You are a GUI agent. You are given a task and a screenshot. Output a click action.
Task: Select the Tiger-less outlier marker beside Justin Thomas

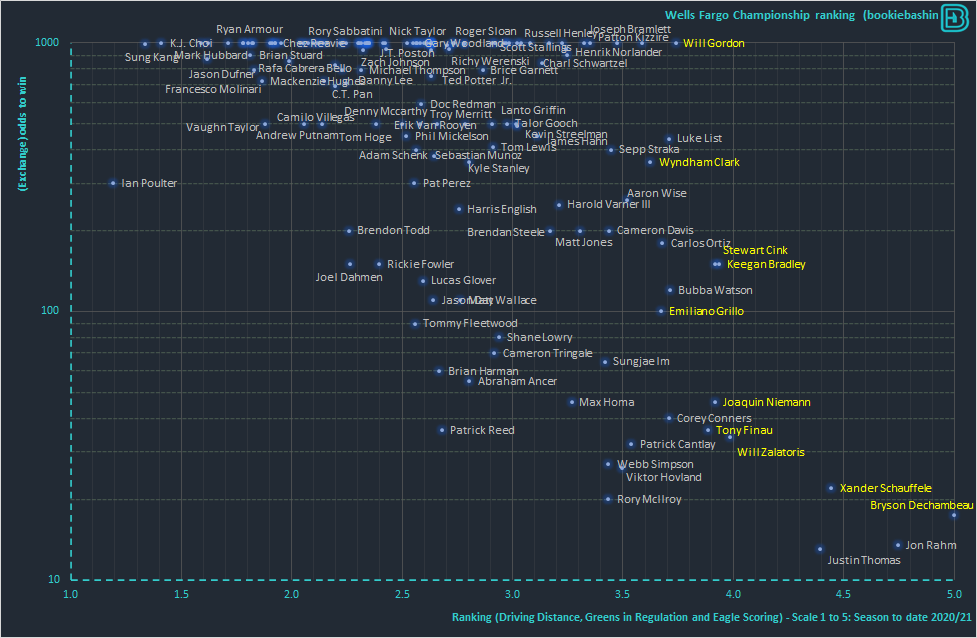click(820, 549)
